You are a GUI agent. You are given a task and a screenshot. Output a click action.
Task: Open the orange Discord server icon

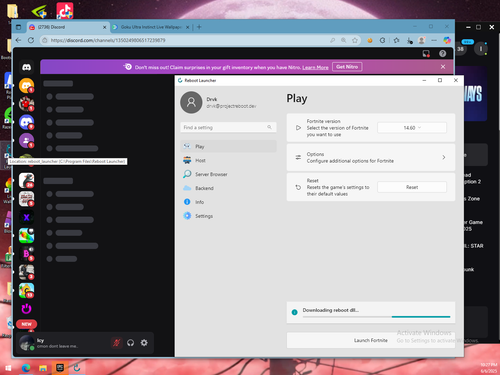pos(26,85)
